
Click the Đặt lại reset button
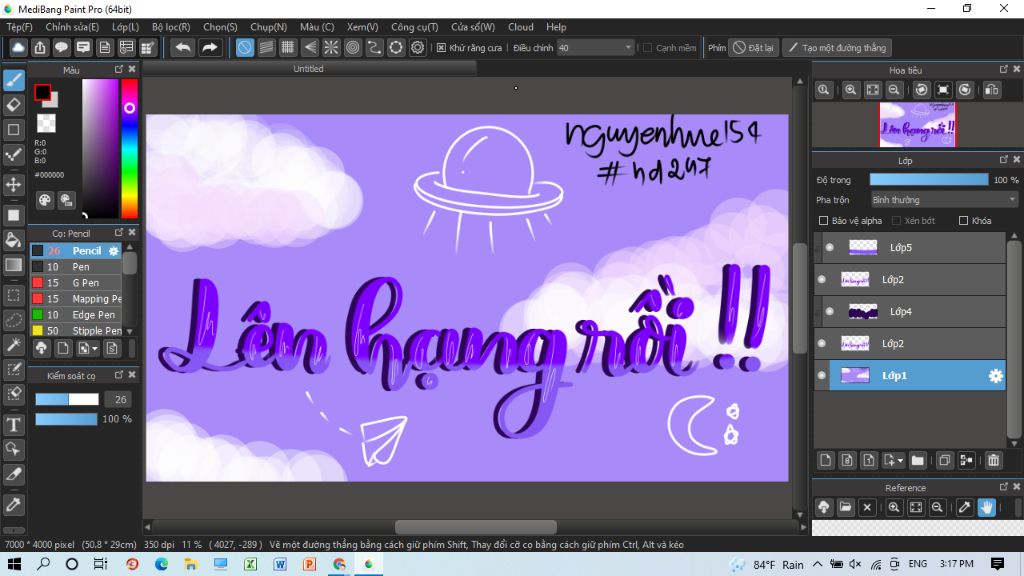pyautogui.click(x=754, y=48)
